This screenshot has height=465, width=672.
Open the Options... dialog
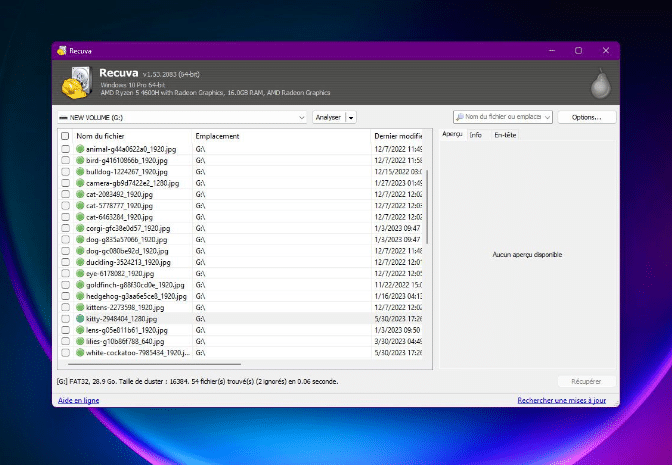pyautogui.click(x=587, y=117)
